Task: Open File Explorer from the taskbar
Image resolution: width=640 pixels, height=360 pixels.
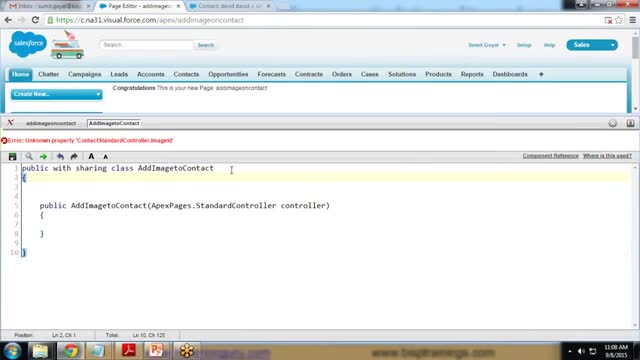Action: point(40,351)
